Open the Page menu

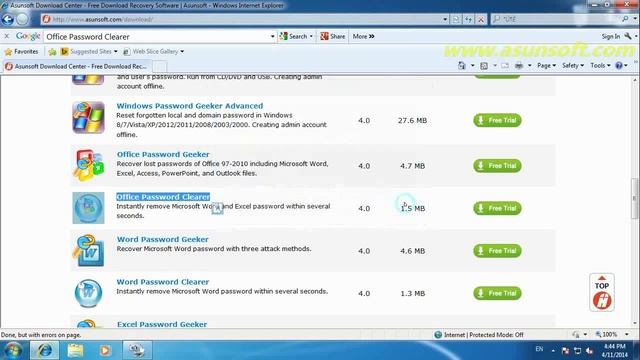546,65
